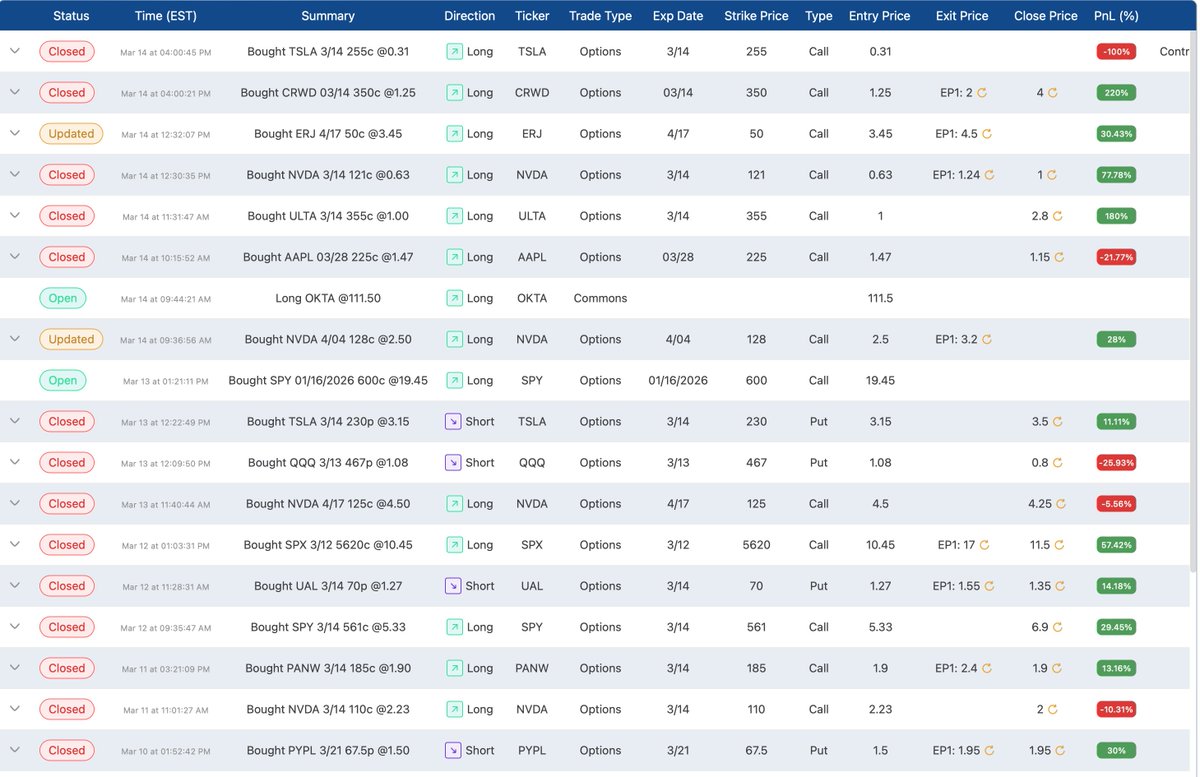Click the 220% PnL badge
The image size is (1200, 777).
coord(1116,92)
